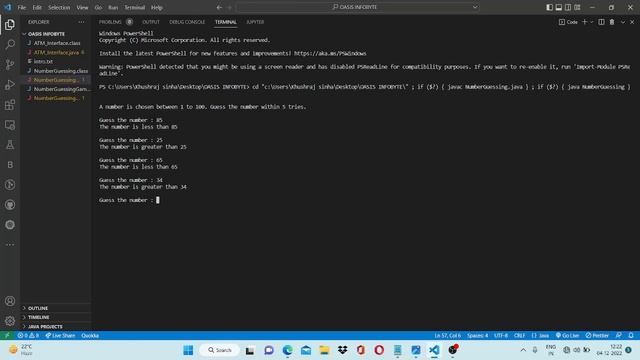This screenshot has width=640, height=360.
Task: Click Quokka in status bar
Action: click(90, 336)
